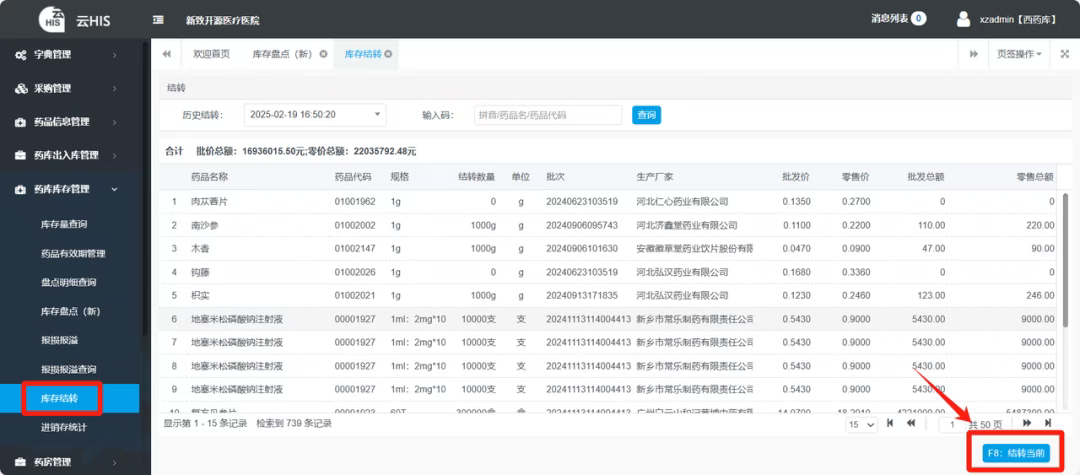Open 药品有效期管理 in sidebar
This screenshot has width=1080, height=475.
click(x=73, y=254)
